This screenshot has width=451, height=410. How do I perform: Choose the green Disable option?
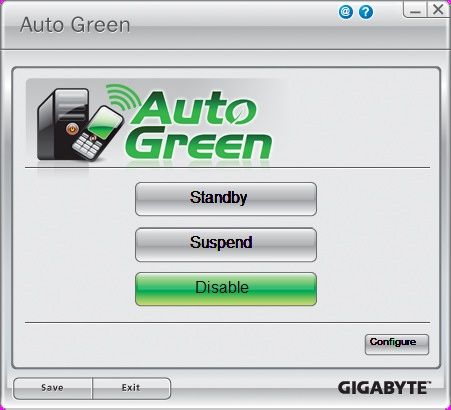click(x=226, y=289)
